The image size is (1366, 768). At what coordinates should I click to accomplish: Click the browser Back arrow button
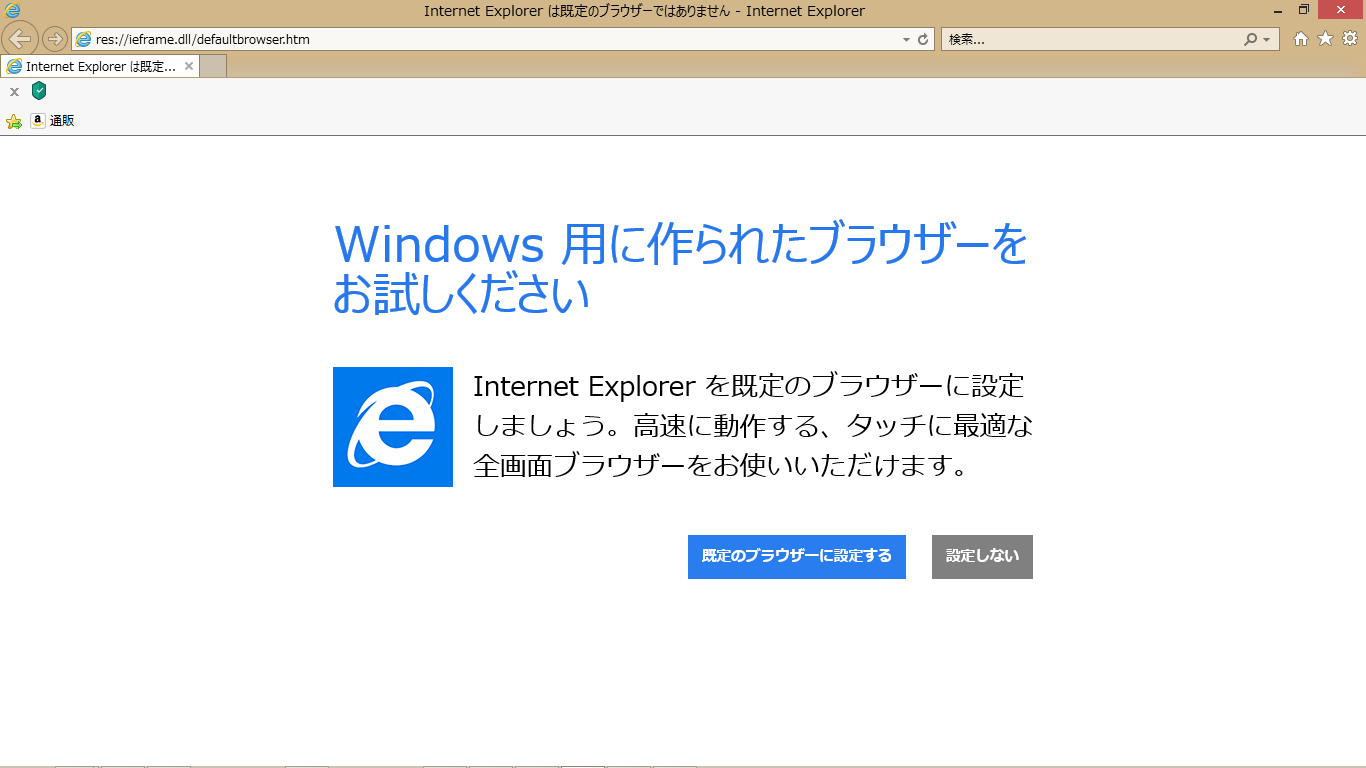[x=20, y=39]
